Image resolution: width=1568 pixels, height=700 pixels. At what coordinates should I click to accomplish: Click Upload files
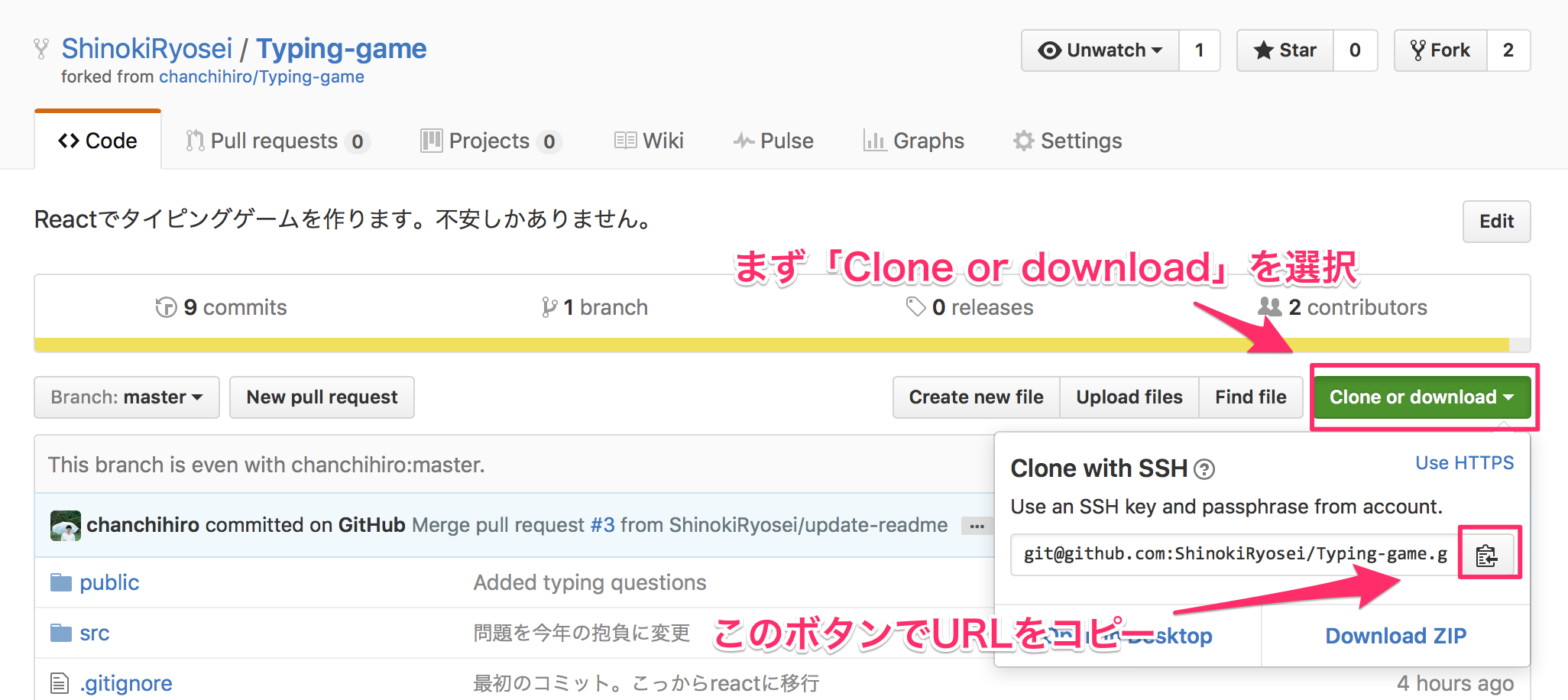[1129, 397]
